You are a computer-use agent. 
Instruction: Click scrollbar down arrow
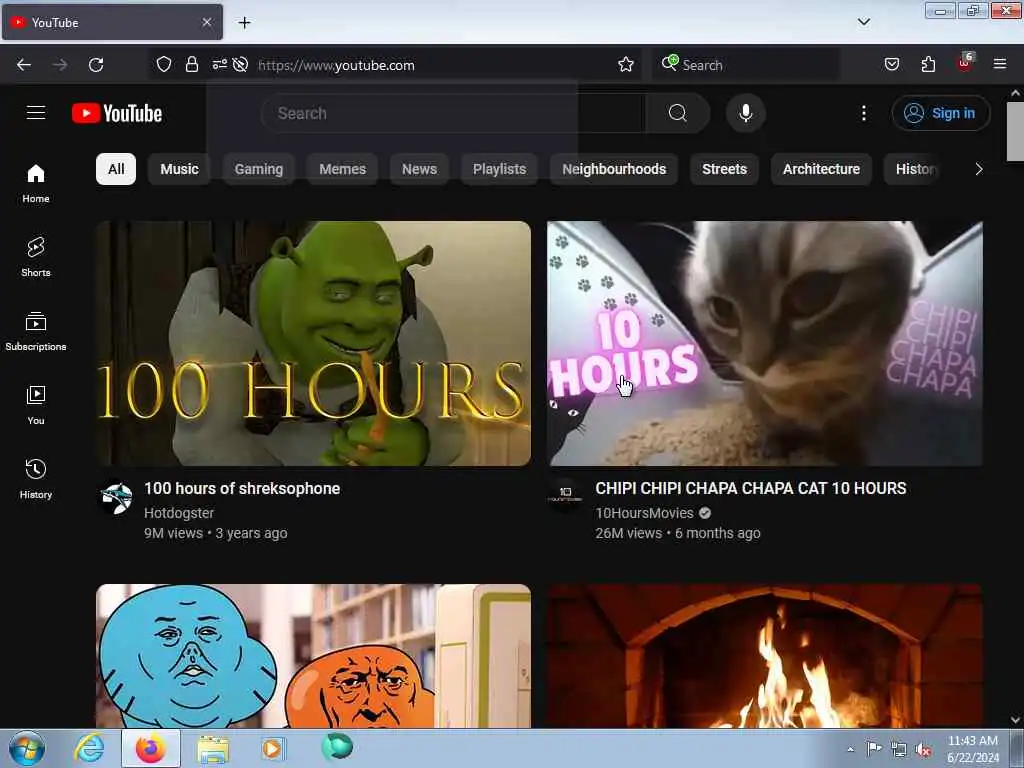(1015, 720)
